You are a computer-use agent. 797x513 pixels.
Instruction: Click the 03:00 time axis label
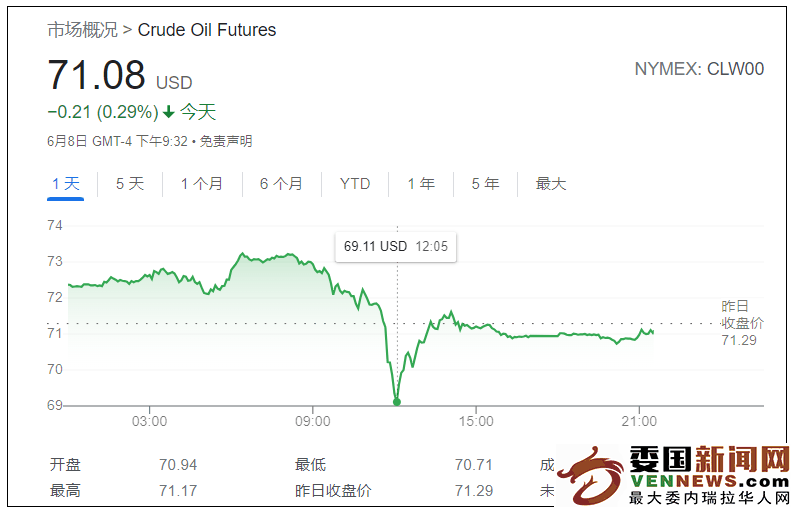pos(149,421)
